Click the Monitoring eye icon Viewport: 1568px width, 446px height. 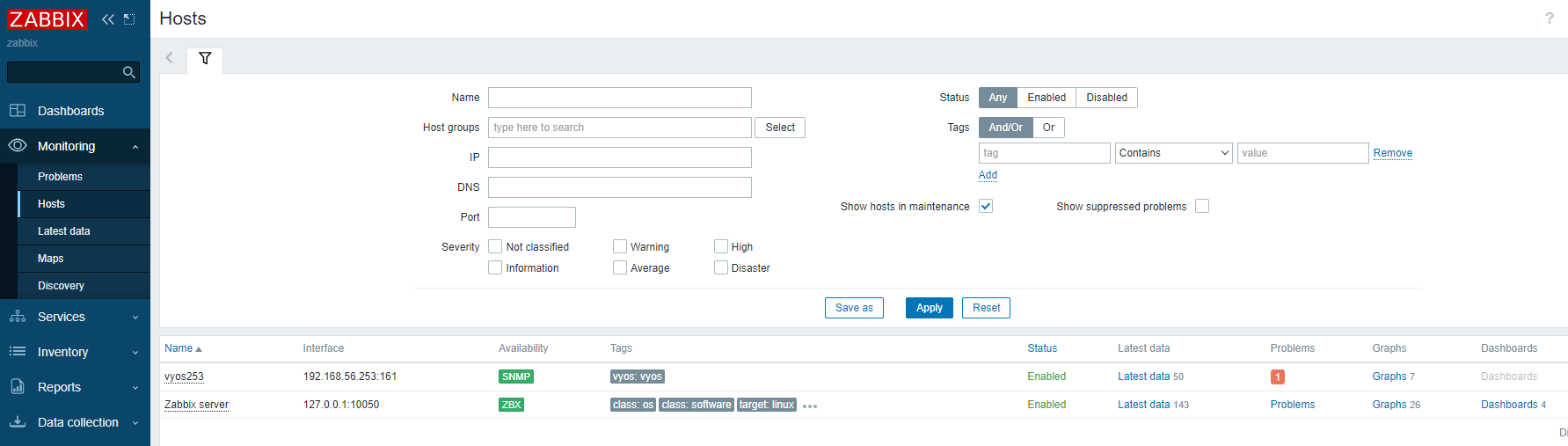point(18,145)
